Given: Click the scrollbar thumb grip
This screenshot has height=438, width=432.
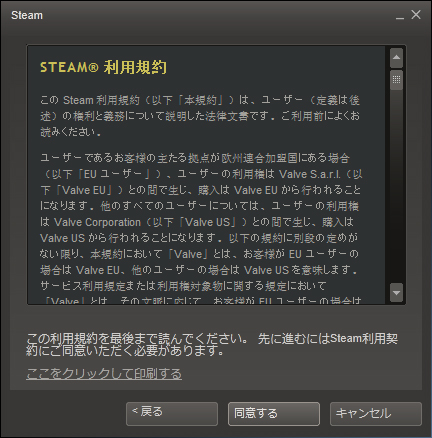Looking at the screenshot, I should click(396, 80).
